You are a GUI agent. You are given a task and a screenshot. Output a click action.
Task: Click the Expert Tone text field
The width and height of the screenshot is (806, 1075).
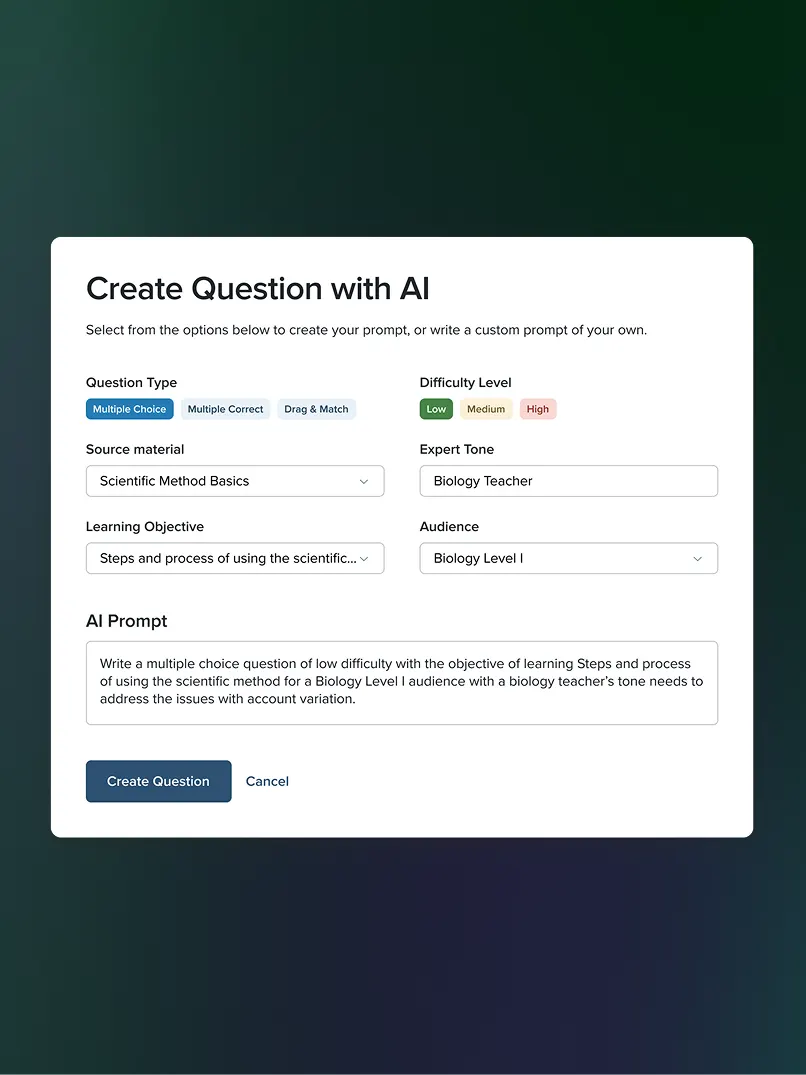tap(568, 481)
